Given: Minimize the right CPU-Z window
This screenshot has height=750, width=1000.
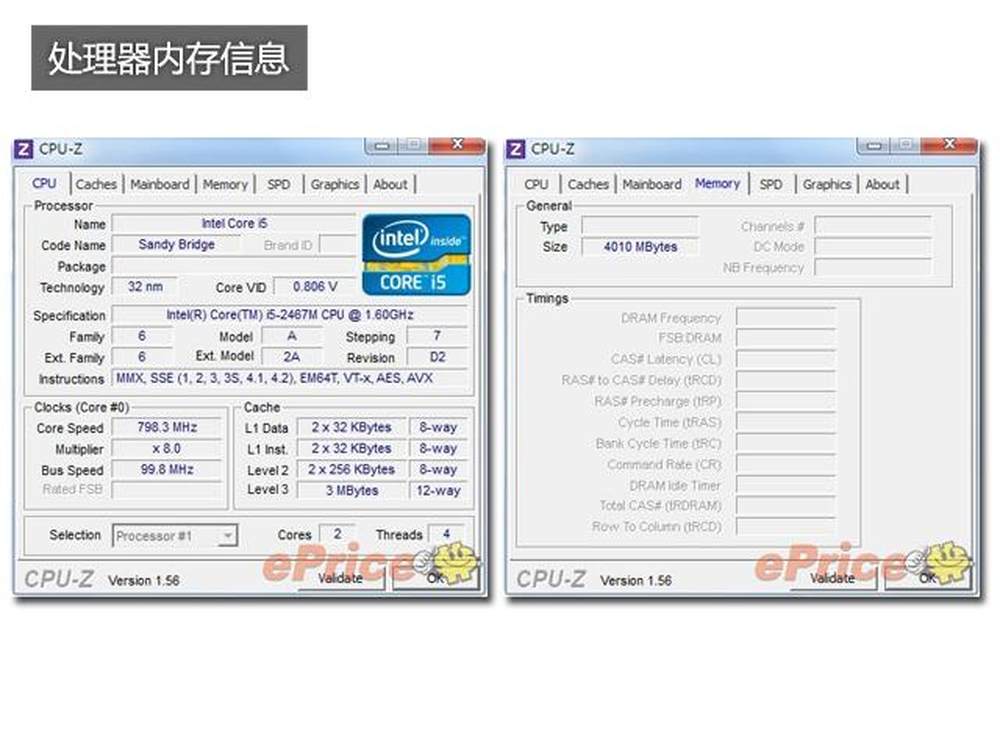Looking at the screenshot, I should [x=874, y=146].
